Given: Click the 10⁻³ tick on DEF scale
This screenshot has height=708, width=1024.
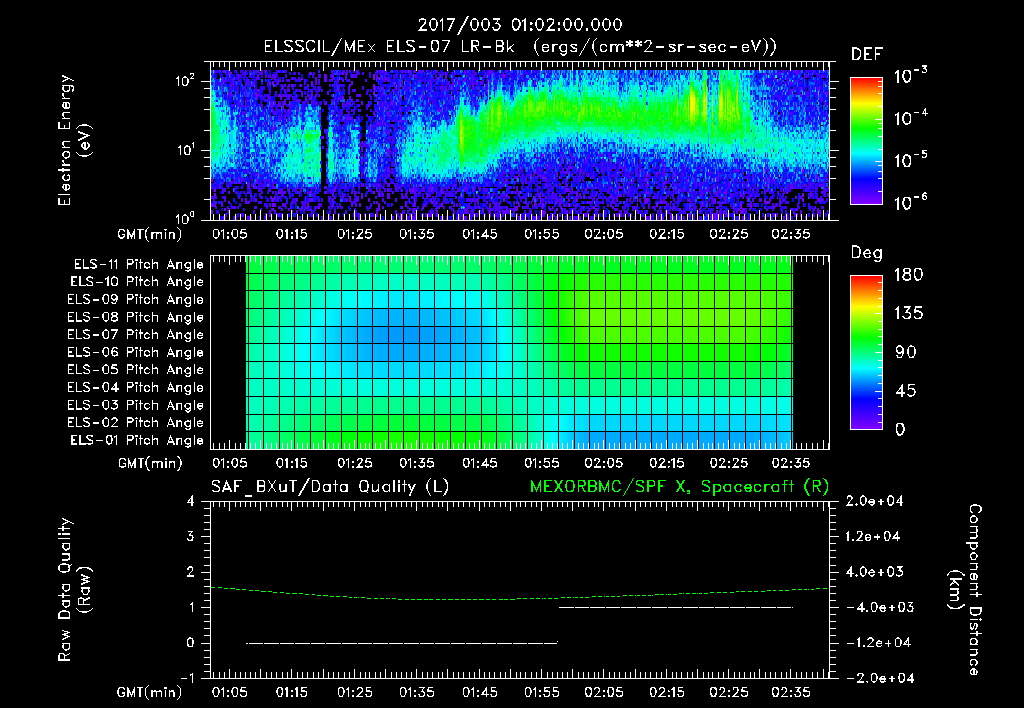Looking at the screenshot, I should click(x=910, y=76).
